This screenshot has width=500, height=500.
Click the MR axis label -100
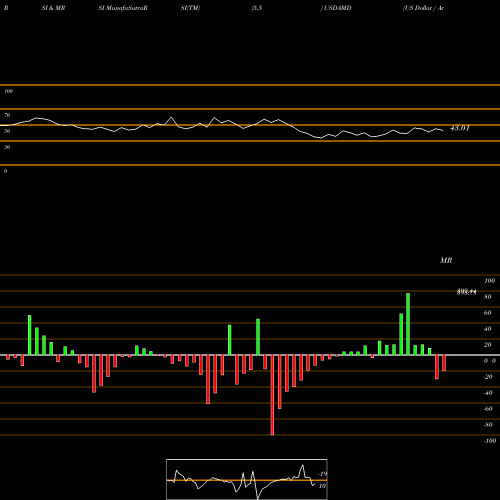[x=490, y=441]
